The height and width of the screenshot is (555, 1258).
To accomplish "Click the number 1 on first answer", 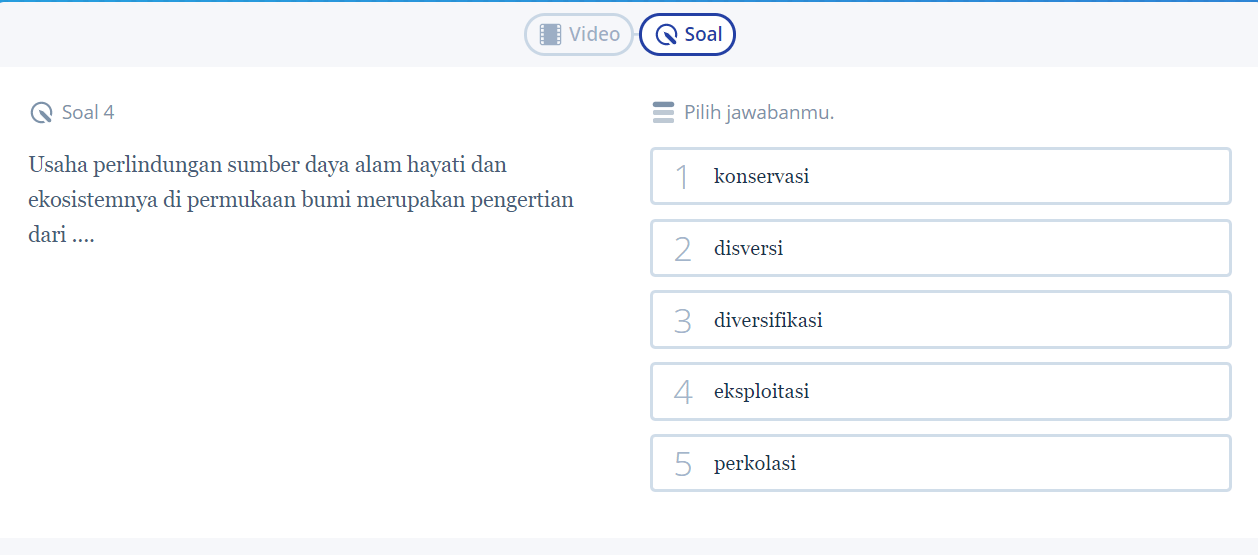I will pos(683,177).
